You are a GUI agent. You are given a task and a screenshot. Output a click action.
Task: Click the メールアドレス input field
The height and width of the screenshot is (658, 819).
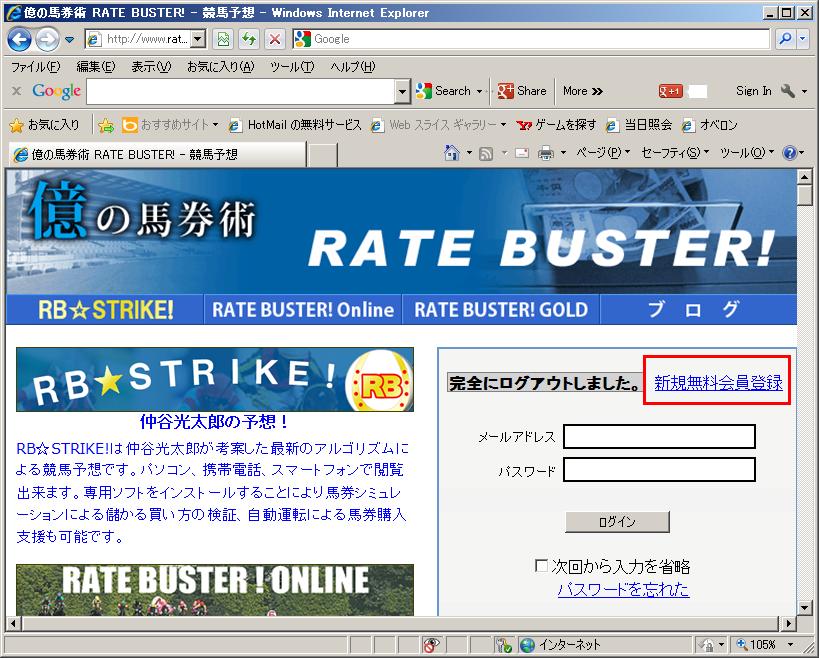(x=659, y=437)
